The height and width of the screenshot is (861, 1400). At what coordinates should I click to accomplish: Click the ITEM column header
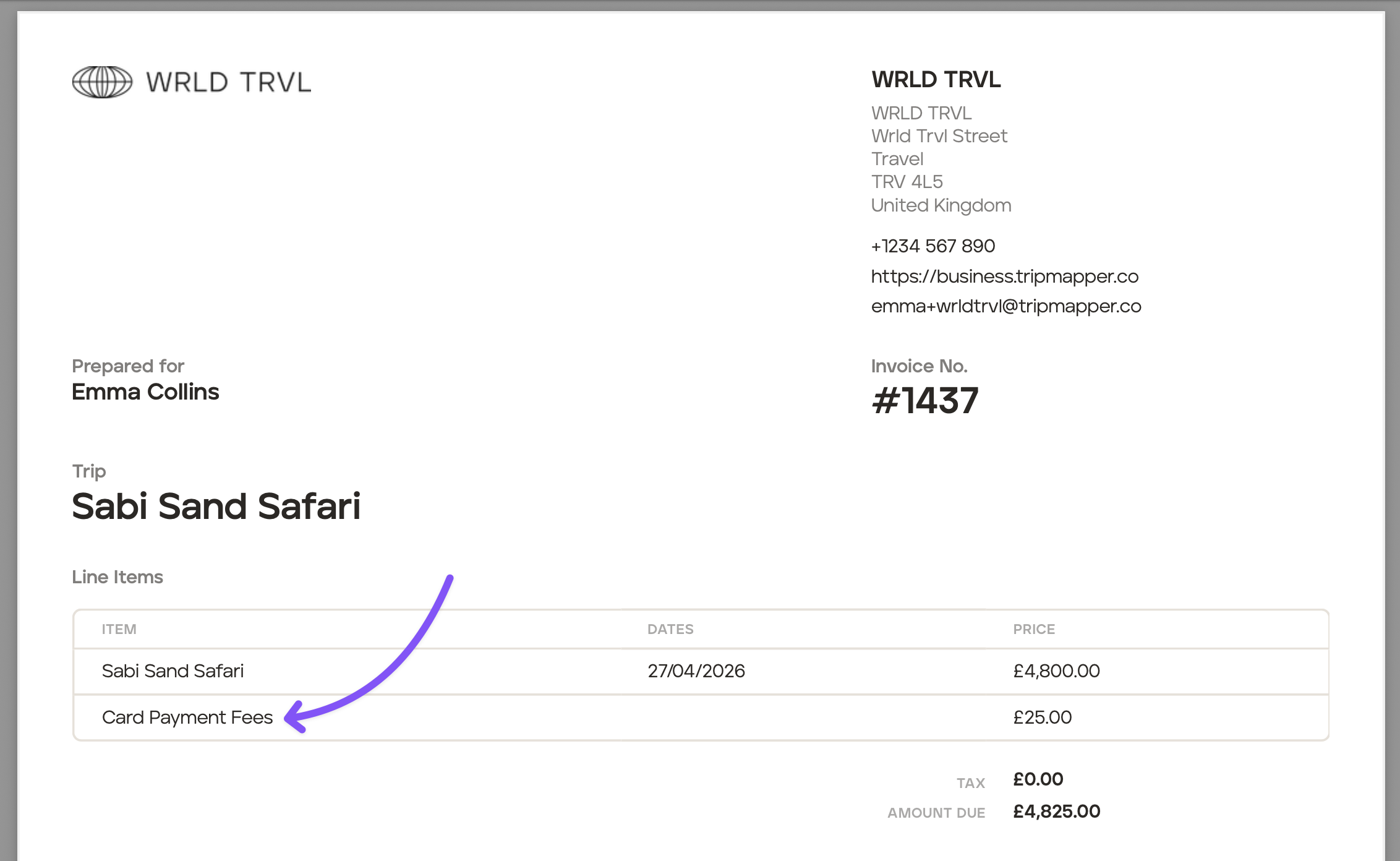[x=119, y=629]
